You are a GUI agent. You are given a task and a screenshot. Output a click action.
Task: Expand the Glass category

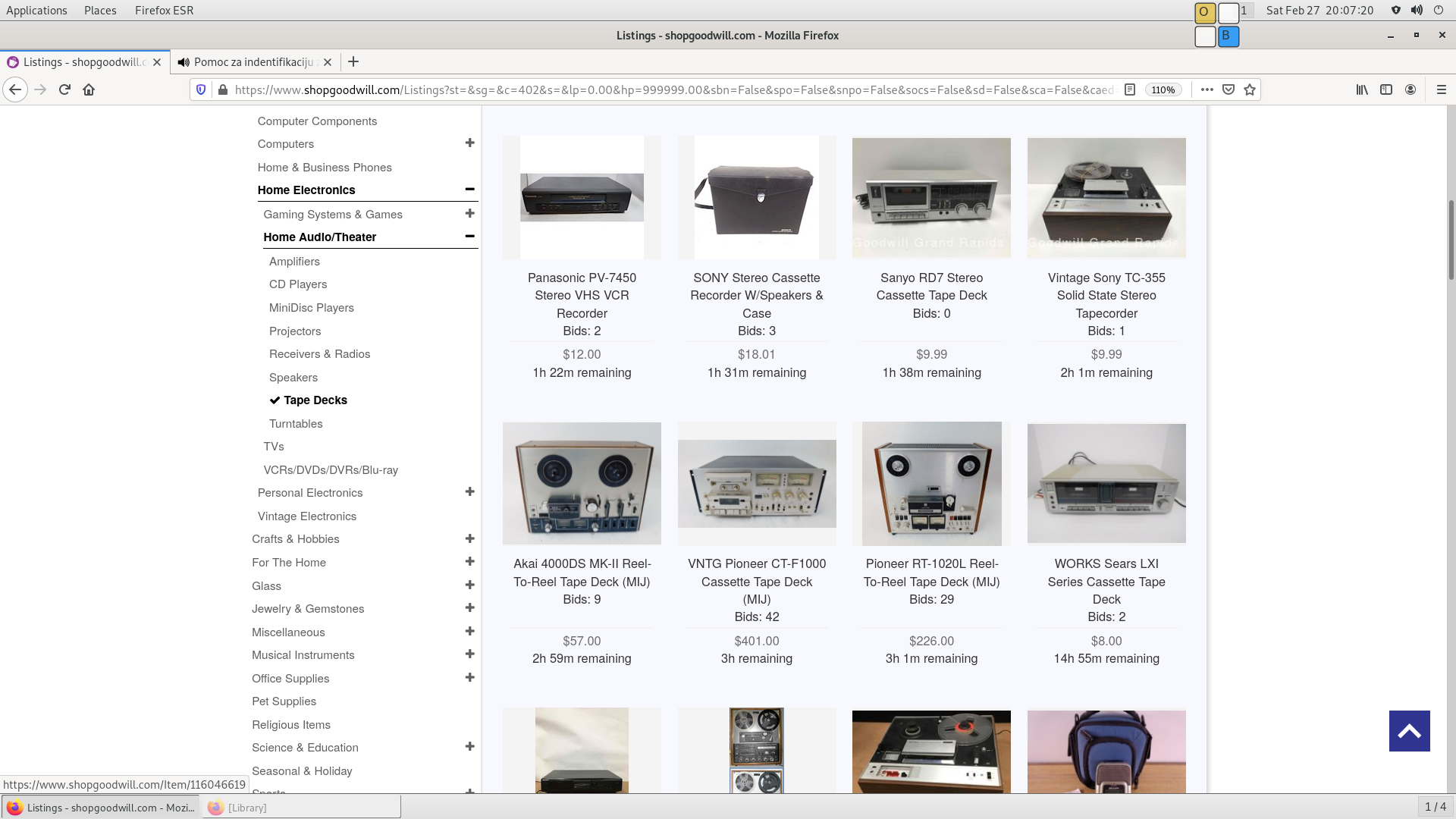point(469,585)
